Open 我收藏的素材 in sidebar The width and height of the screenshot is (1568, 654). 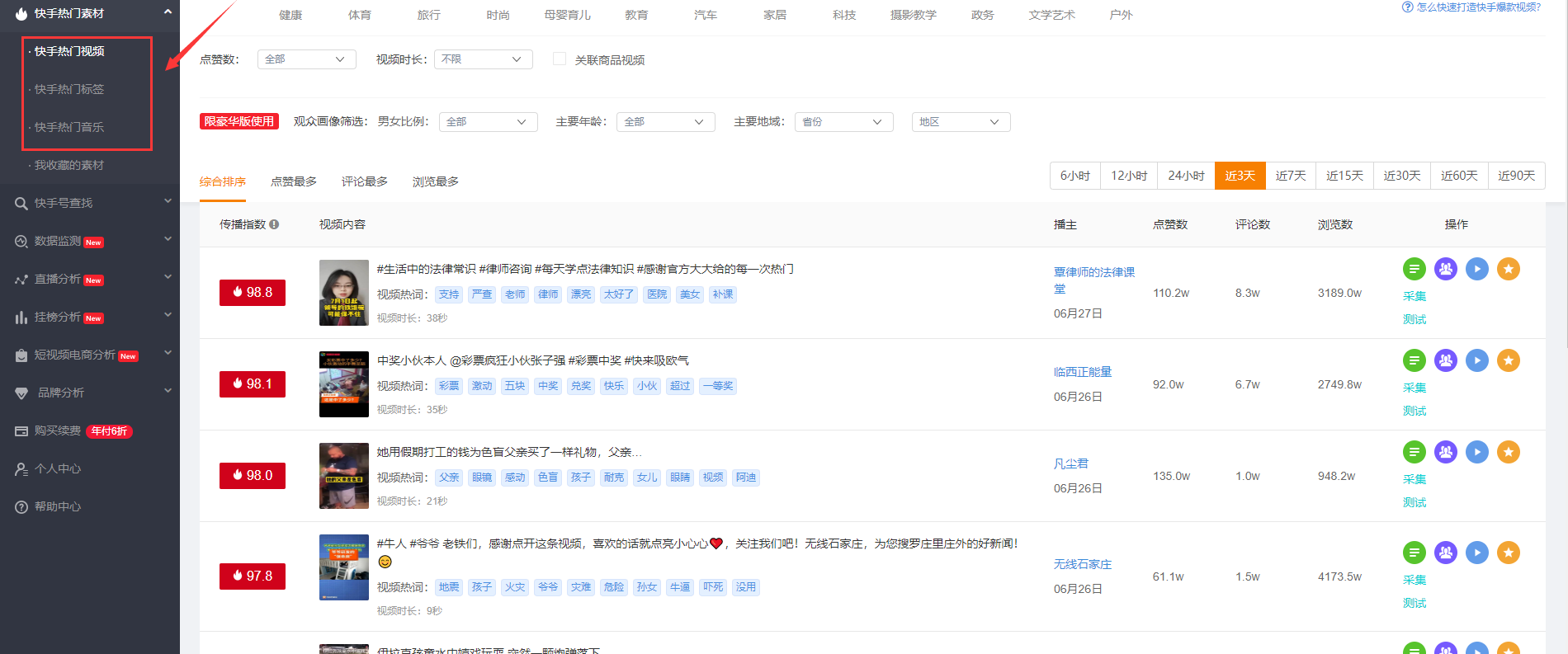pyautogui.click(x=69, y=165)
